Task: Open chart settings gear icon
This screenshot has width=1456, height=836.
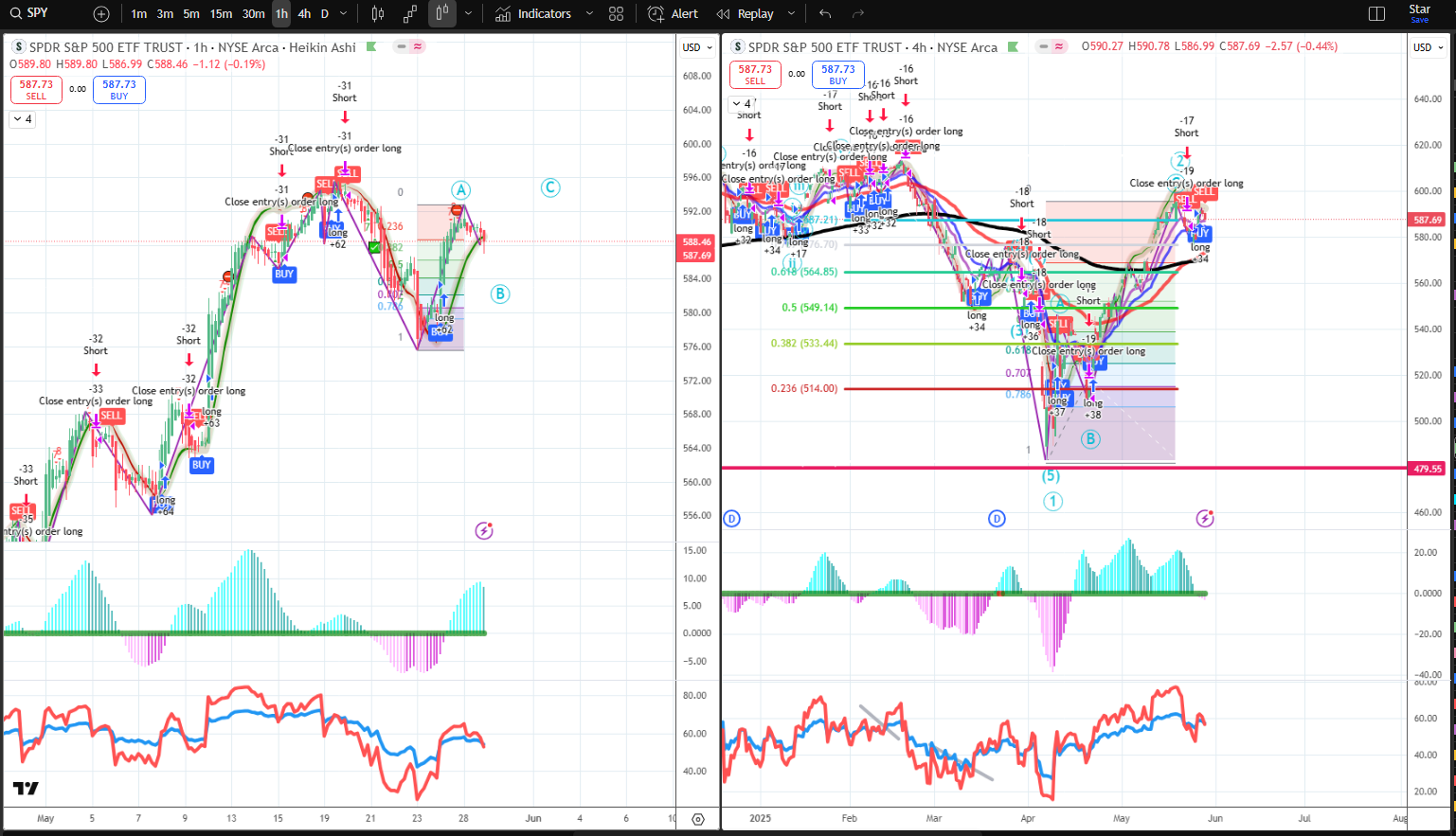Action: coord(698,819)
